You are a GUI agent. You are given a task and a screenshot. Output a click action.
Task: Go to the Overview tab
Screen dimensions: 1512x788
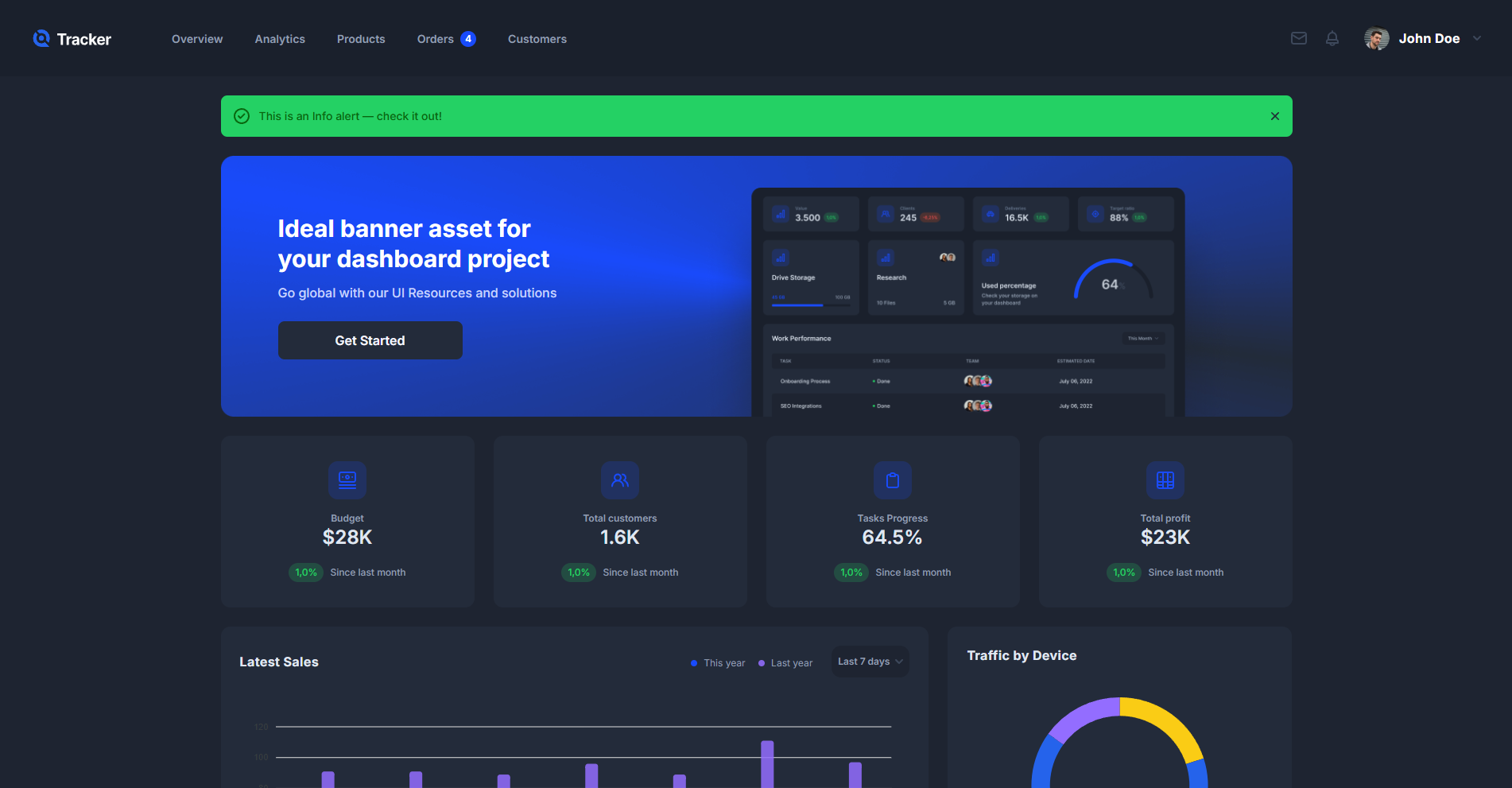[x=197, y=39]
